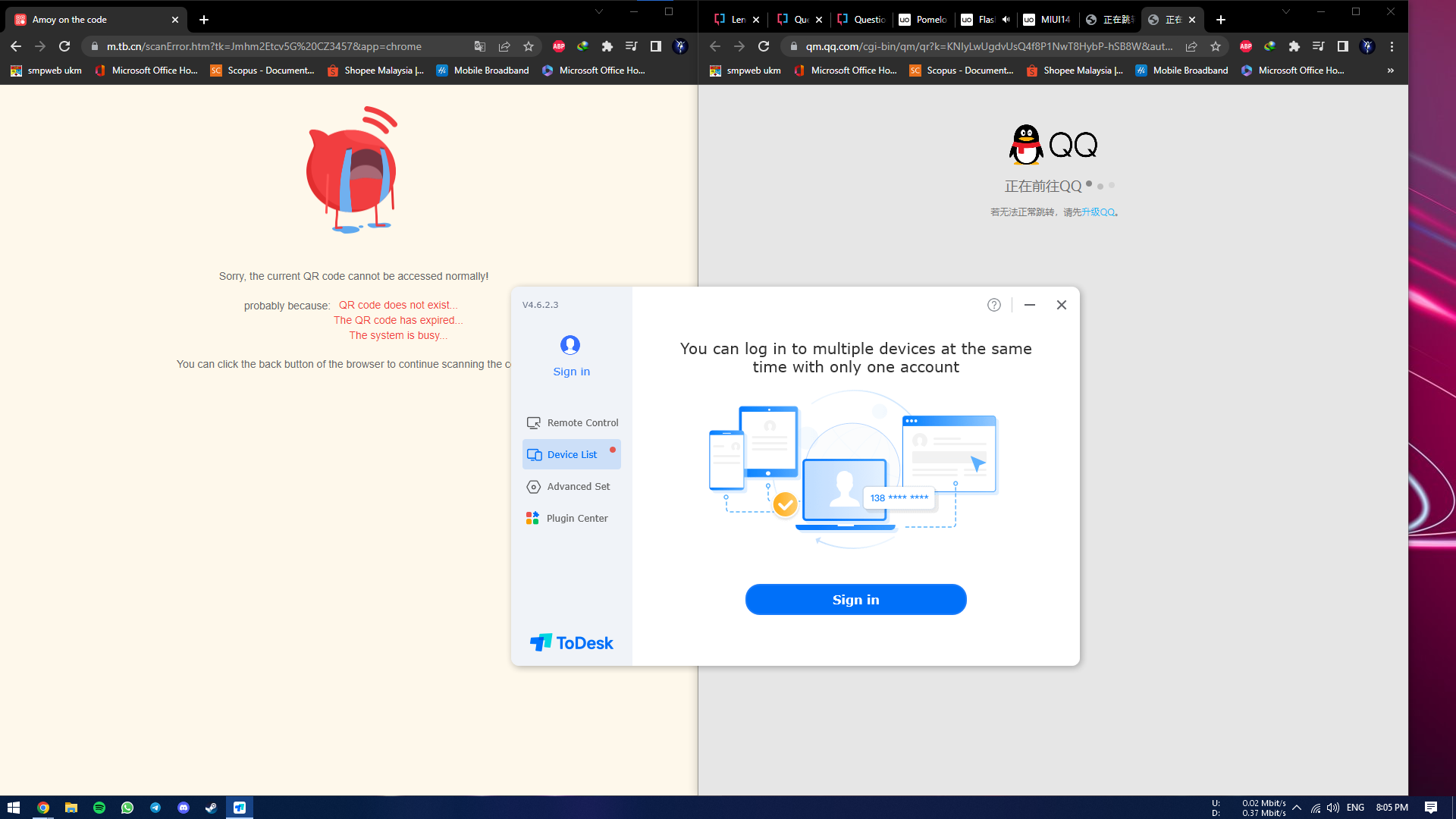
Task: Open Scopus bookmark in right window
Action: (x=962, y=71)
